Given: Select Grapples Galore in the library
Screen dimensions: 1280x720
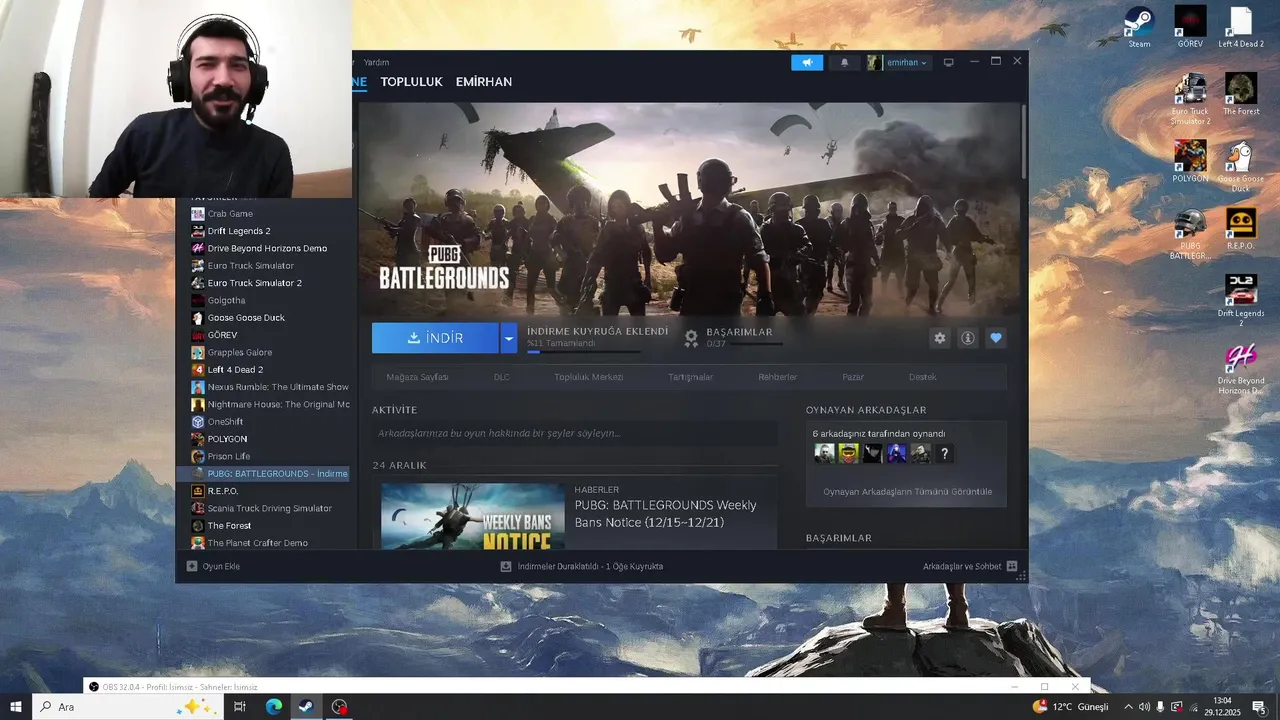Looking at the screenshot, I should pyautogui.click(x=239, y=352).
